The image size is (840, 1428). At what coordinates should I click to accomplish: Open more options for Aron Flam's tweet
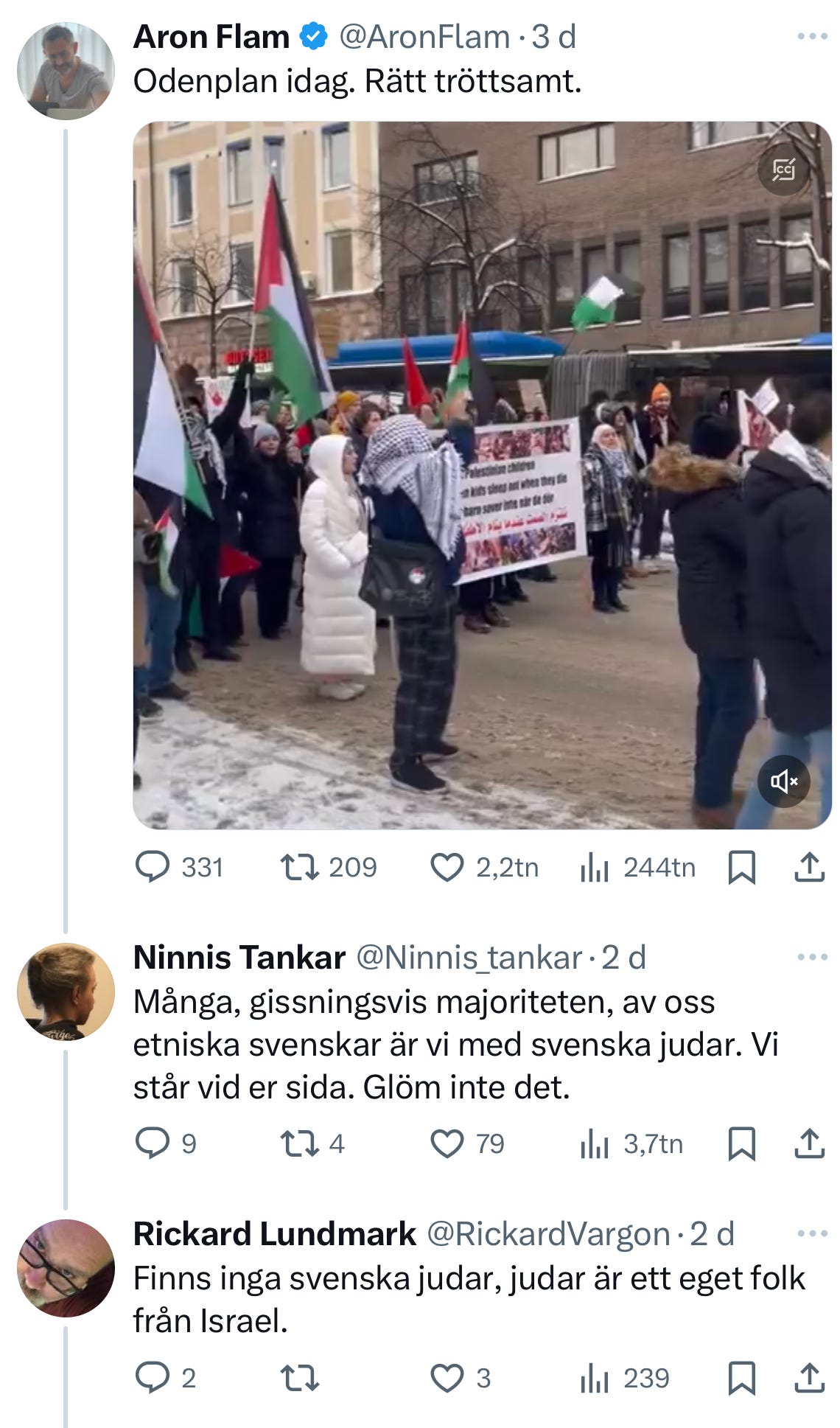(813, 36)
